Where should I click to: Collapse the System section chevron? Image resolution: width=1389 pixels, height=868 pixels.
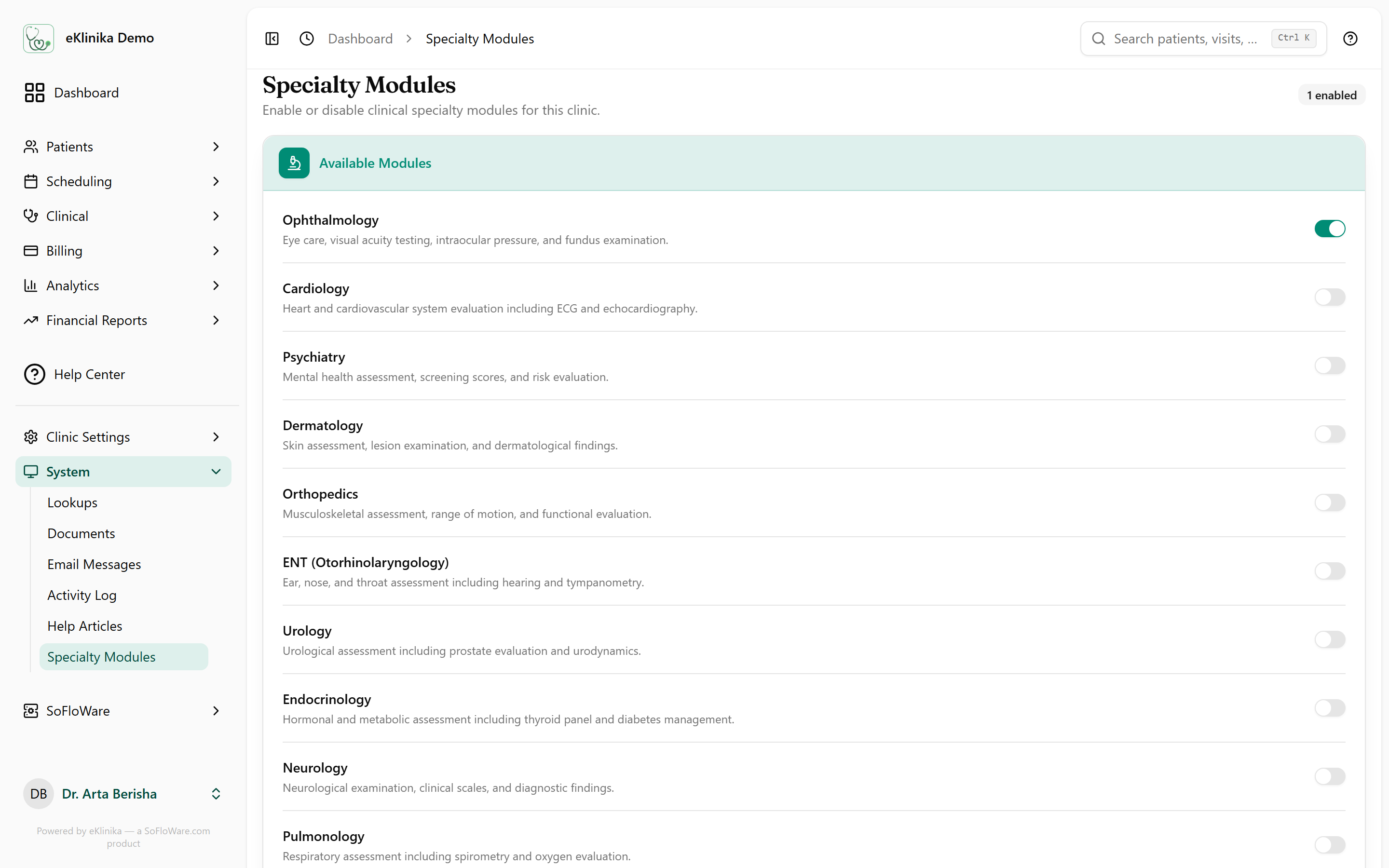tap(216, 472)
